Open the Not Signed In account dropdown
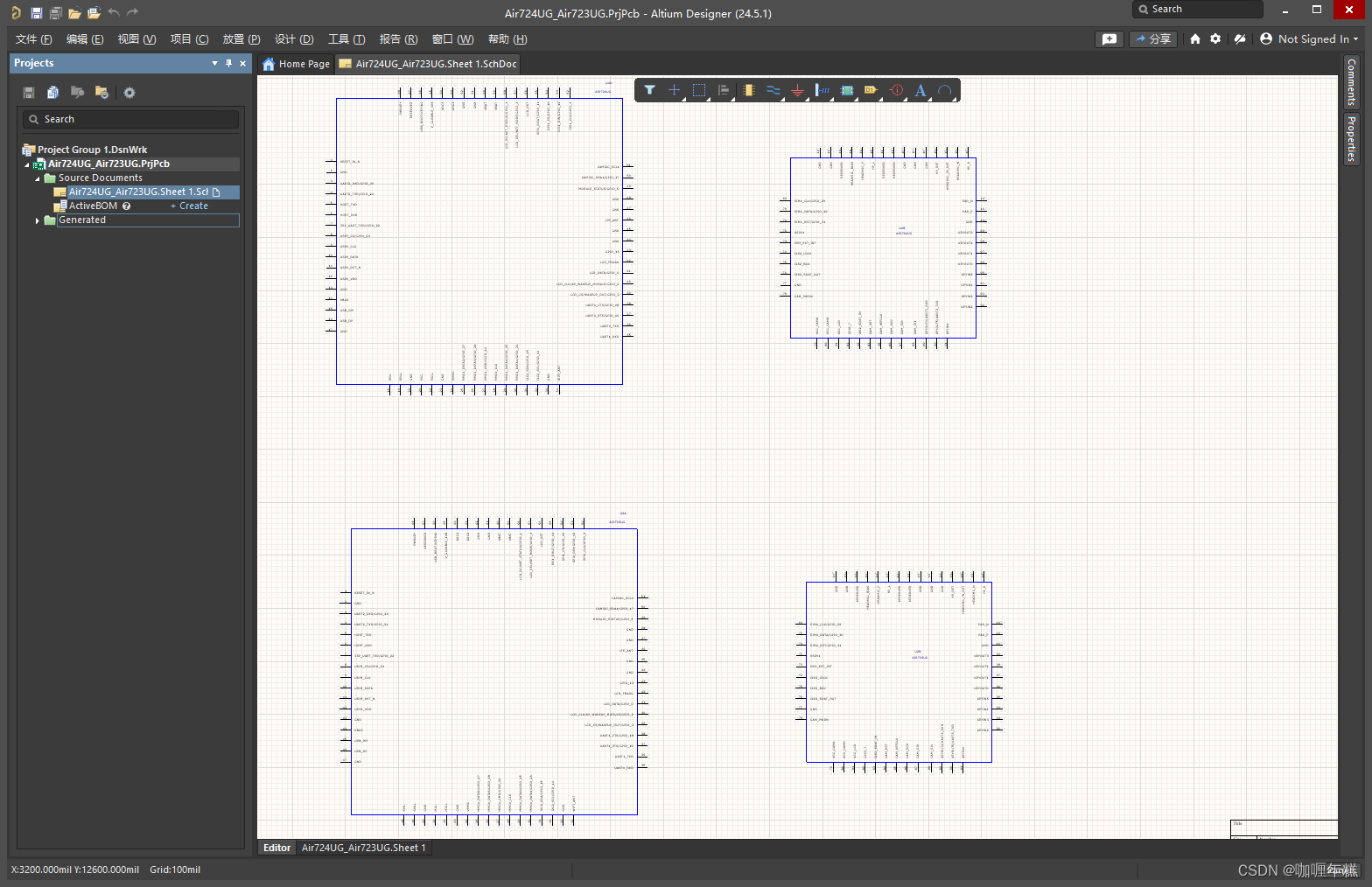The image size is (1372, 887). coord(1310,38)
